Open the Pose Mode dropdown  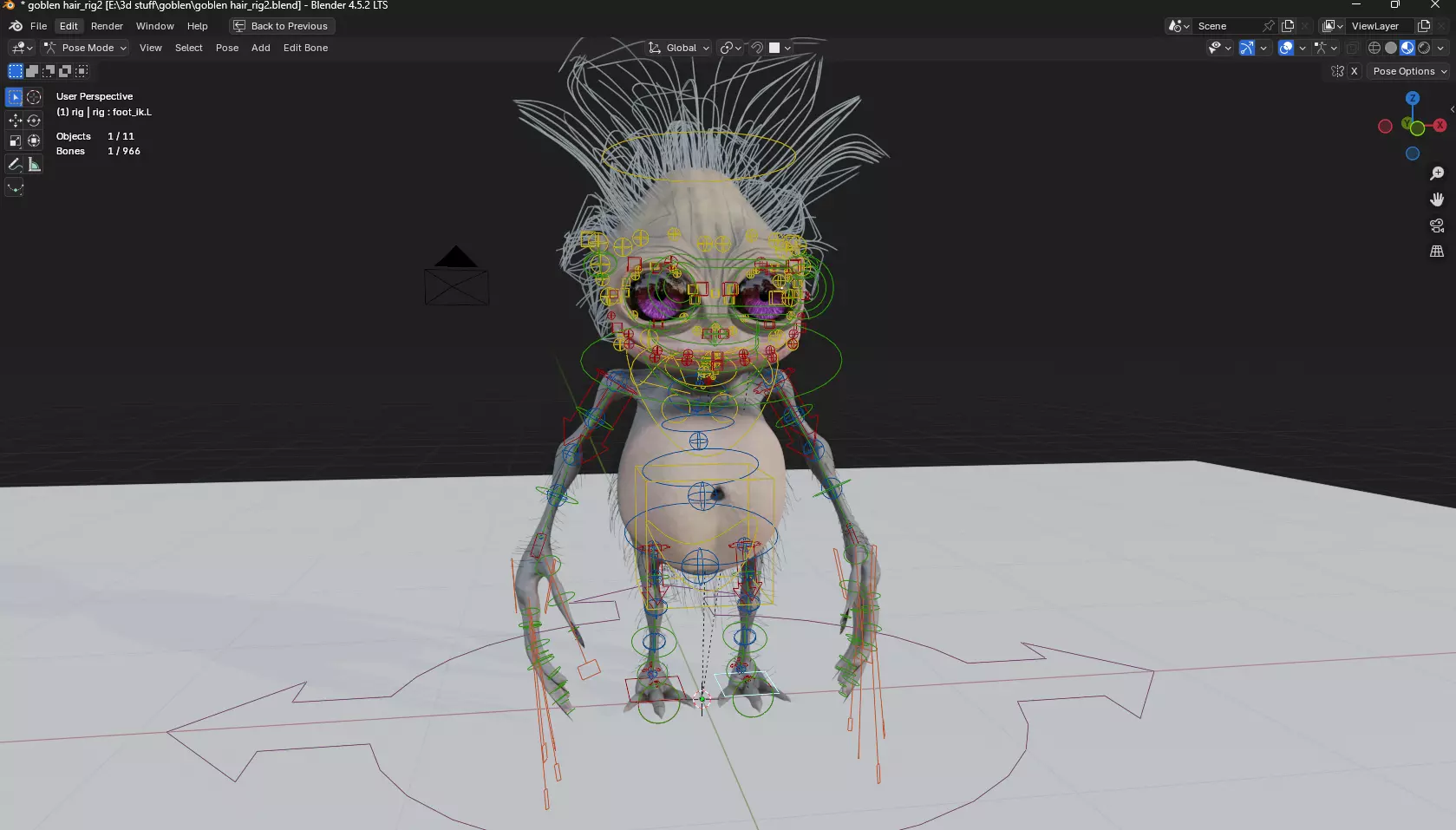click(x=85, y=48)
